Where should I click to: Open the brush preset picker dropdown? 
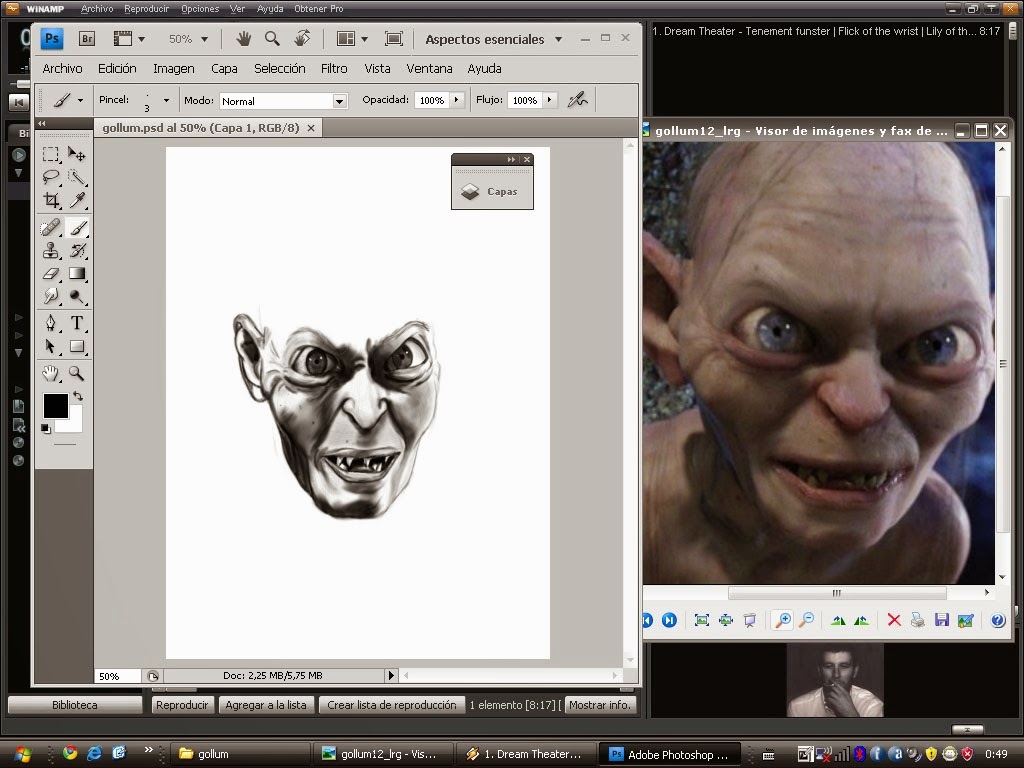167,101
